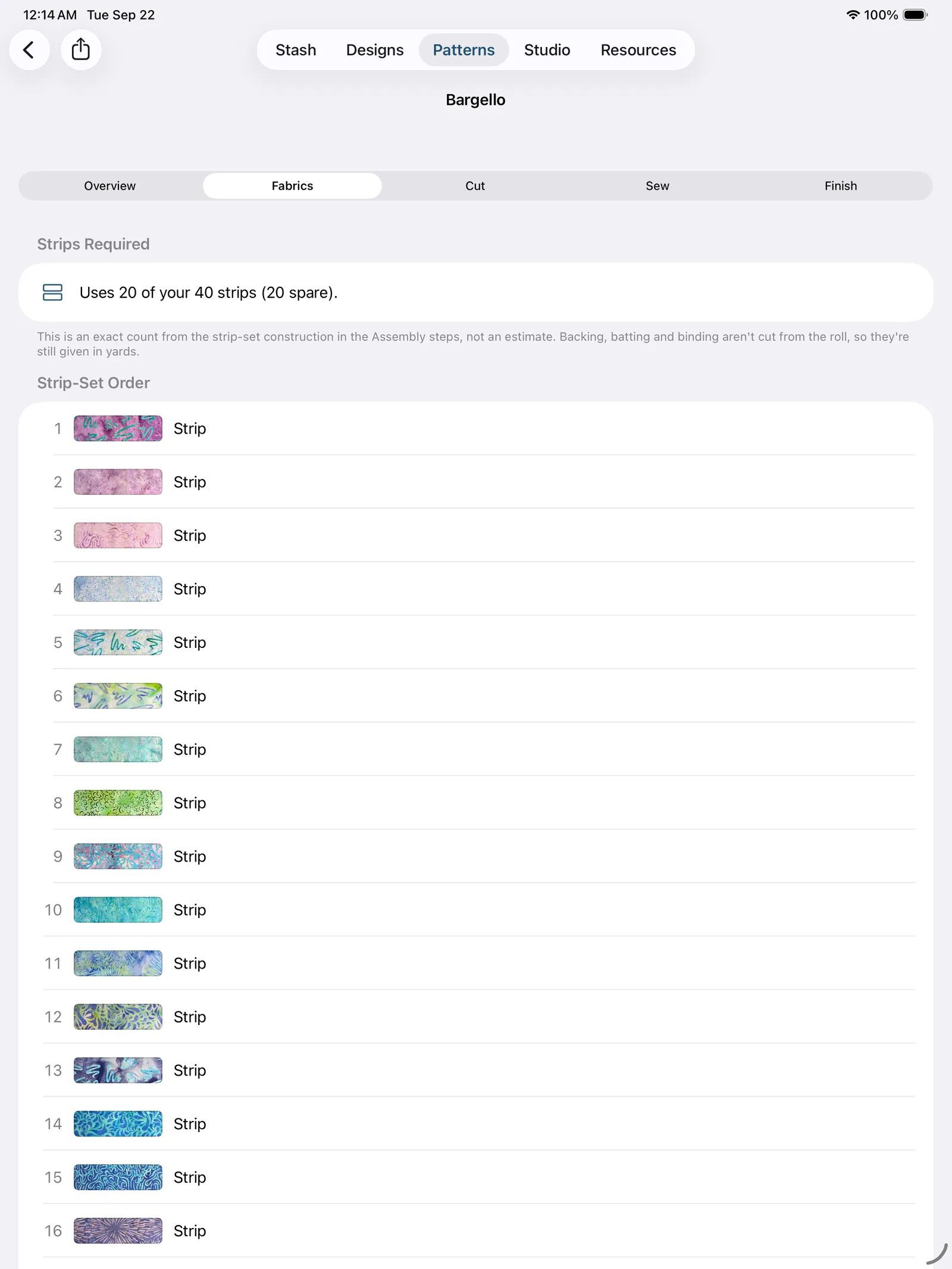
Task: Open the Designs tab
Action: (375, 50)
